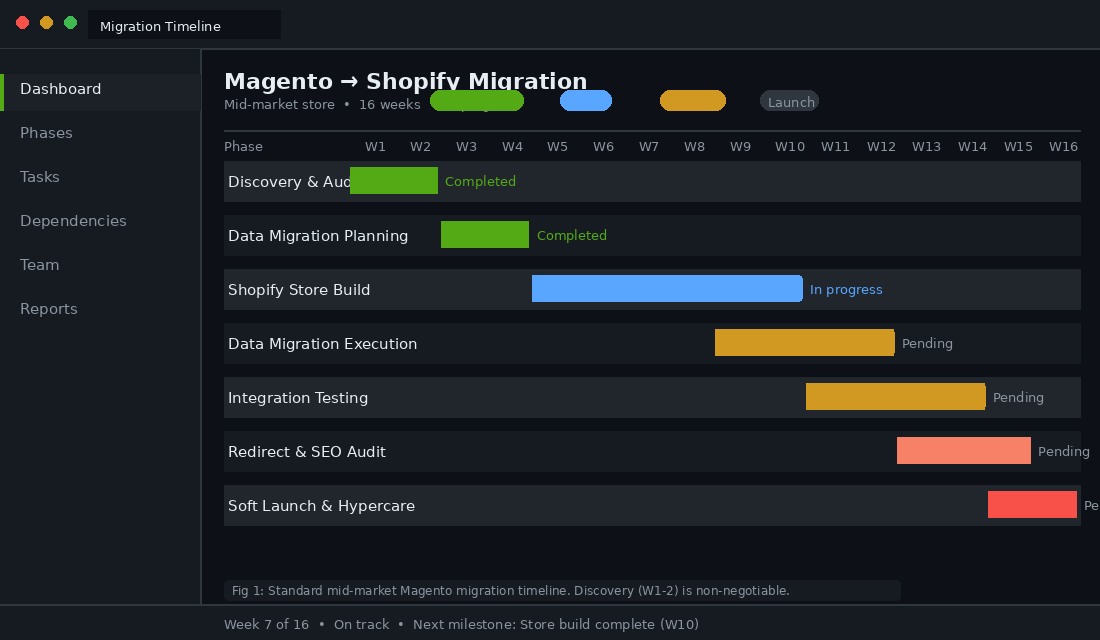
Task: Click the Data Migration Planning row label
Action: 318,236
